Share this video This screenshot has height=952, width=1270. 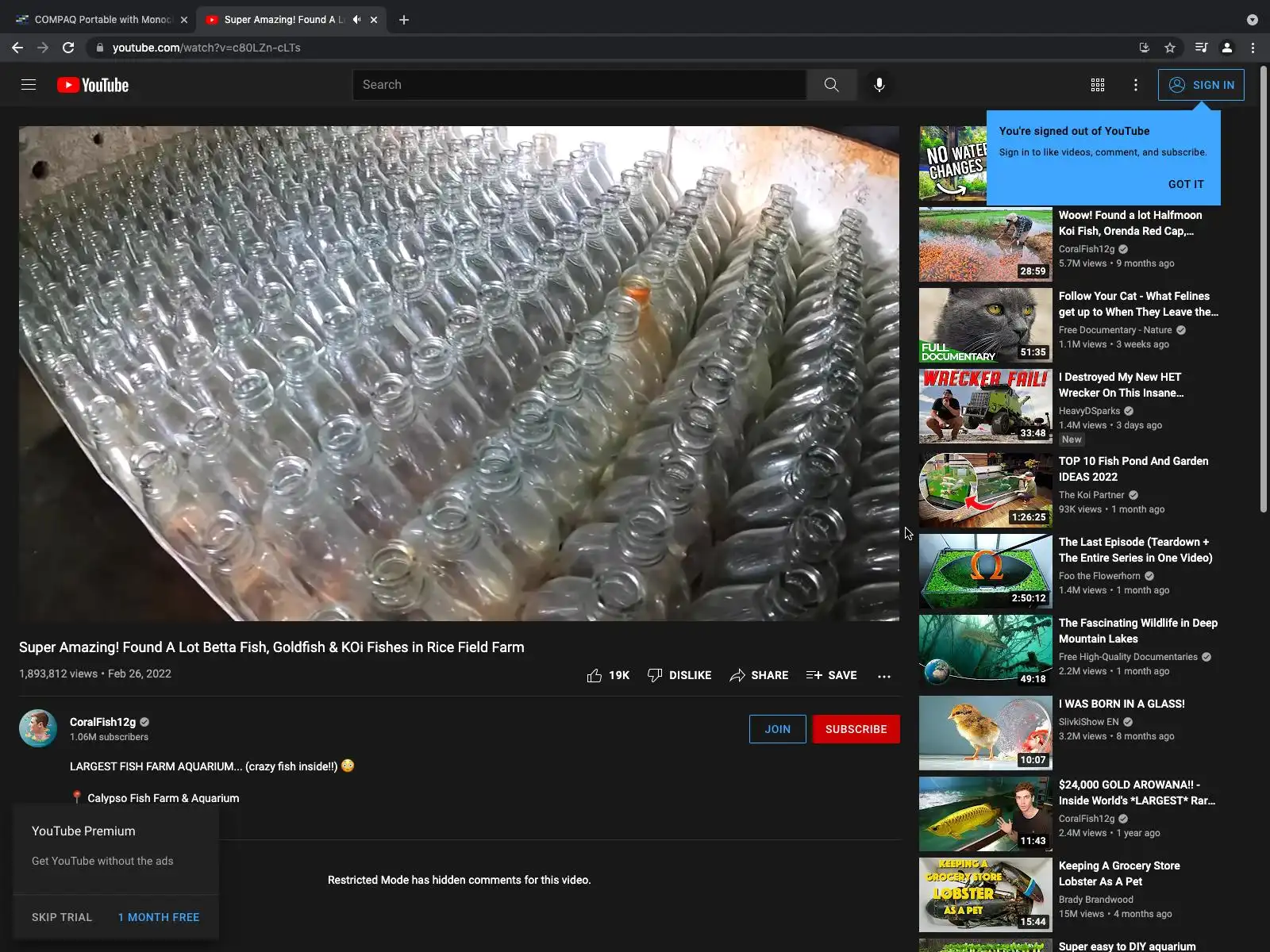pyautogui.click(x=759, y=675)
